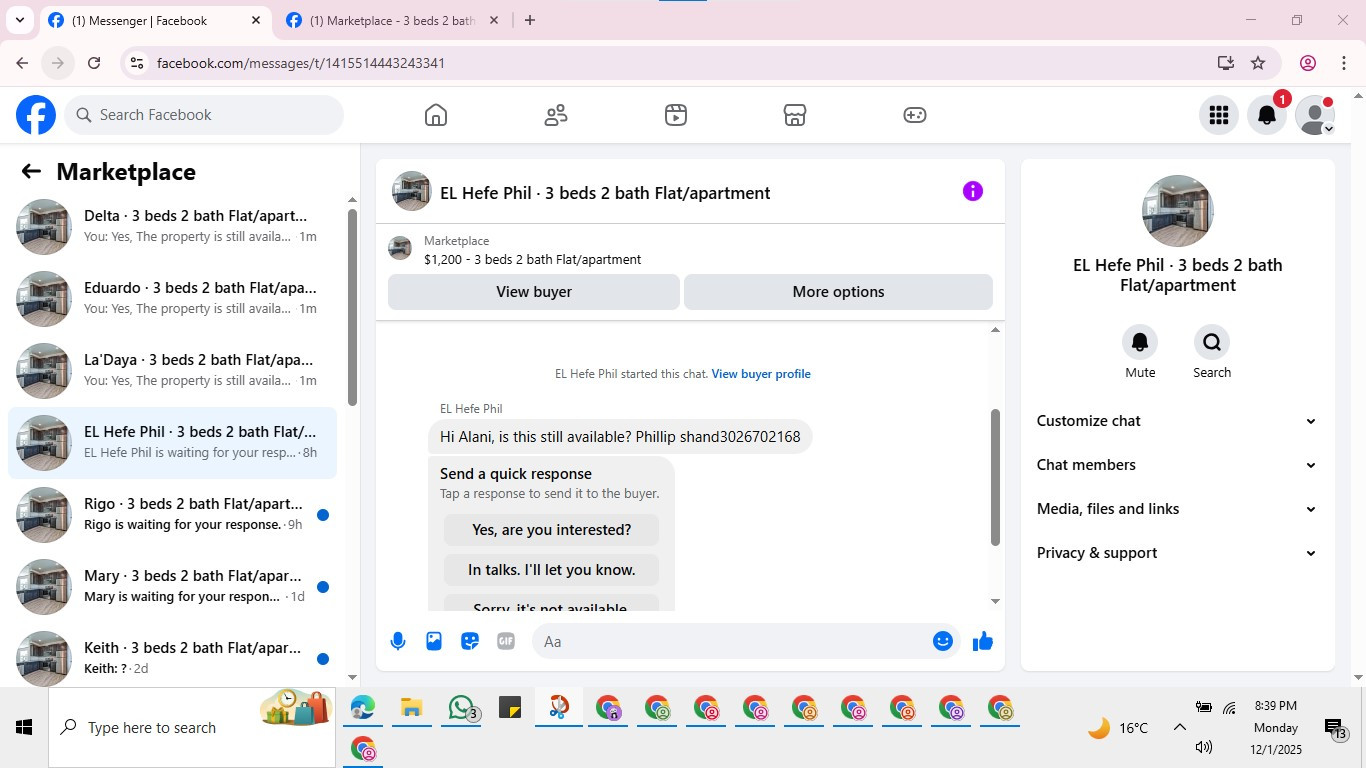The image size is (1366, 768).
Task: Open the View buyer profile link
Action: pyautogui.click(x=761, y=374)
